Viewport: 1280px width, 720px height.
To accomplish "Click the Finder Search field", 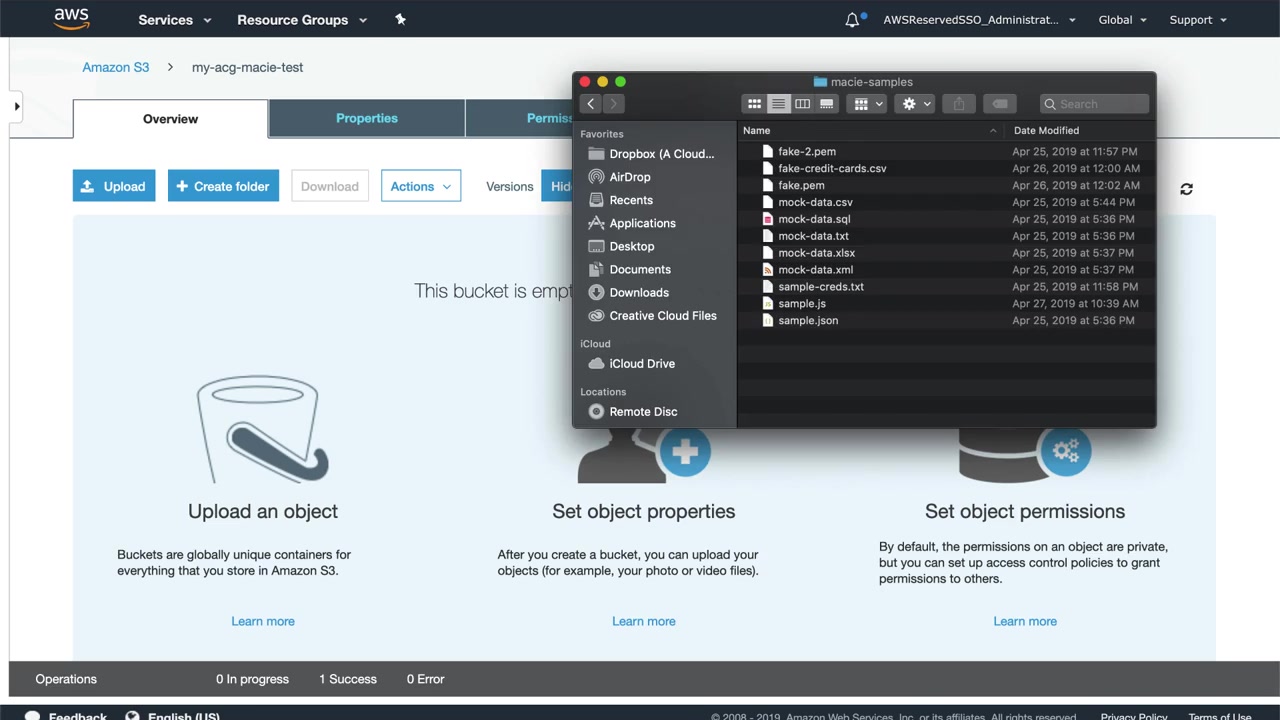I will 1094,104.
